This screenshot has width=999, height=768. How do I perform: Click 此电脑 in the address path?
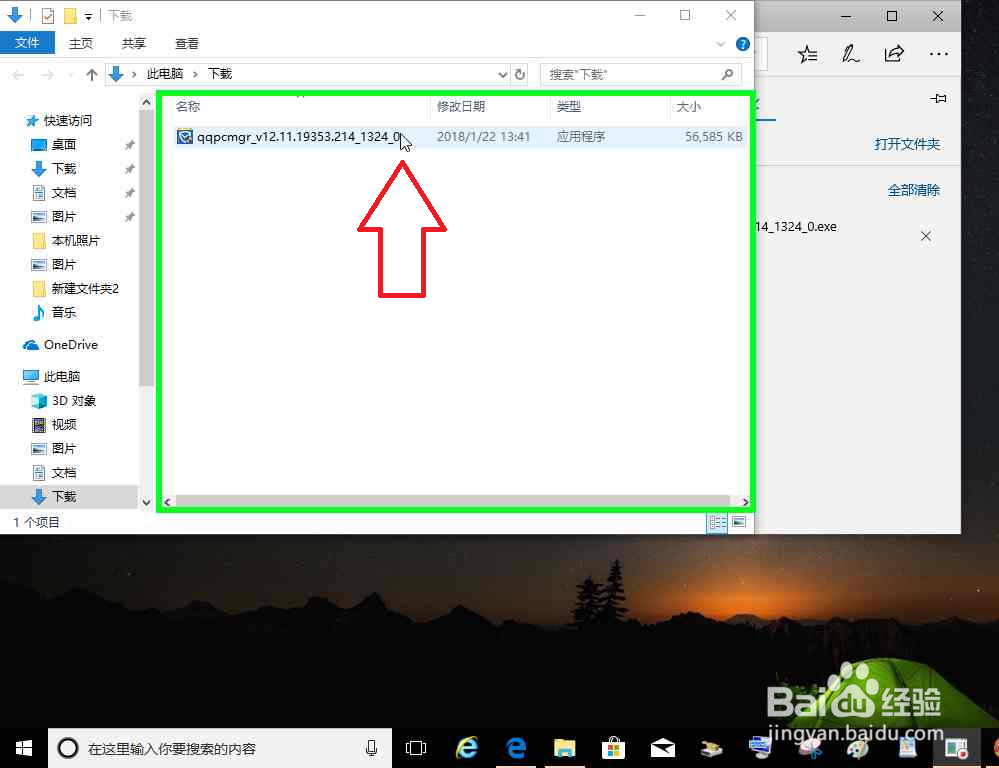click(x=165, y=74)
